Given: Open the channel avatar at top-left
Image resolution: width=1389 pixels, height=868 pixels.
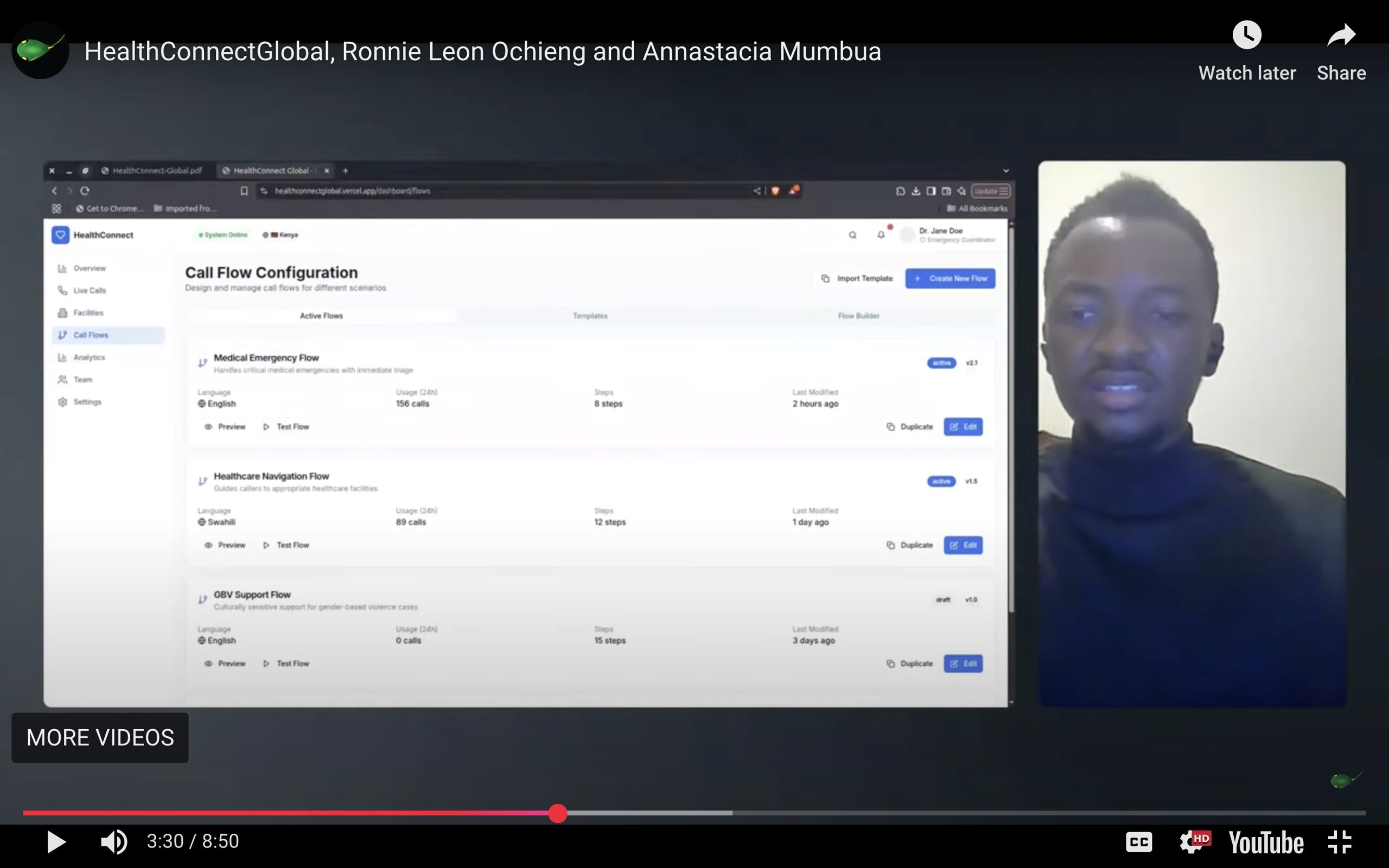Looking at the screenshot, I should click(x=40, y=50).
